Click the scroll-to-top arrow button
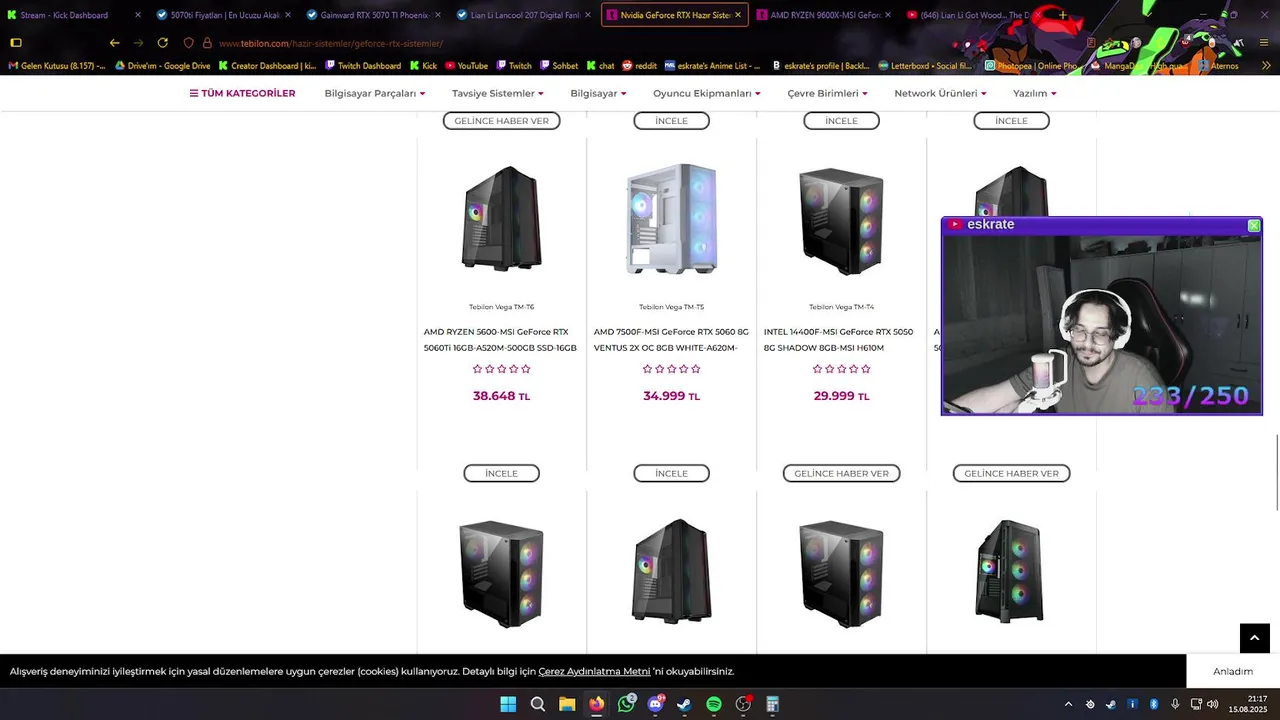Image resolution: width=1280 pixels, height=720 pixels. coord(1254,638)
